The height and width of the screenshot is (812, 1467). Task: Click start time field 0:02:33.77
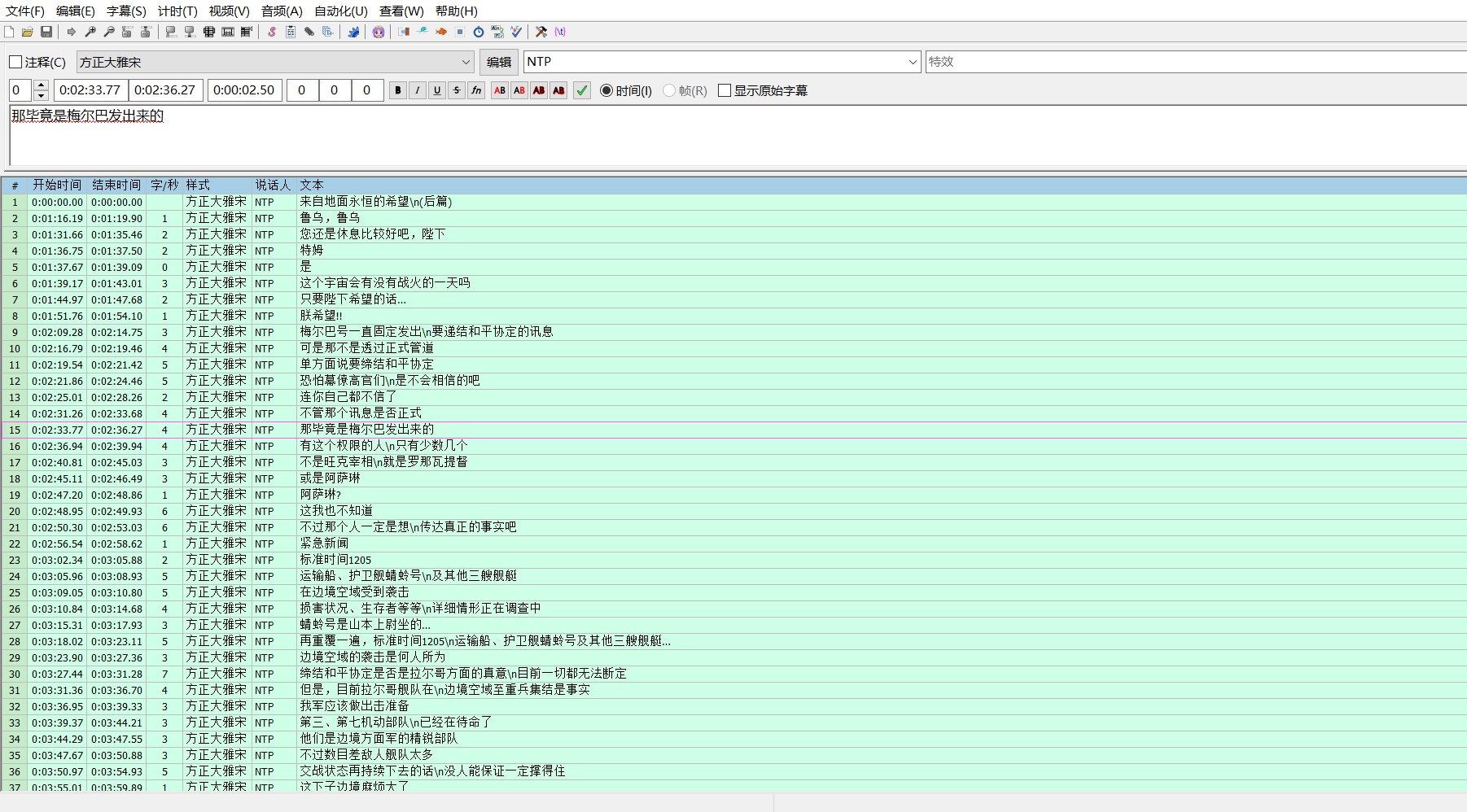point(90,90)
